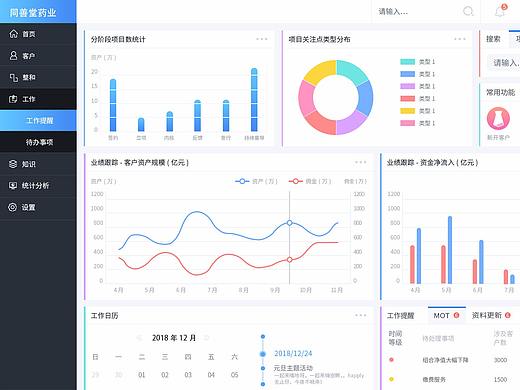Click the 2018/12/24 timeline entry

tap(293, 354)
